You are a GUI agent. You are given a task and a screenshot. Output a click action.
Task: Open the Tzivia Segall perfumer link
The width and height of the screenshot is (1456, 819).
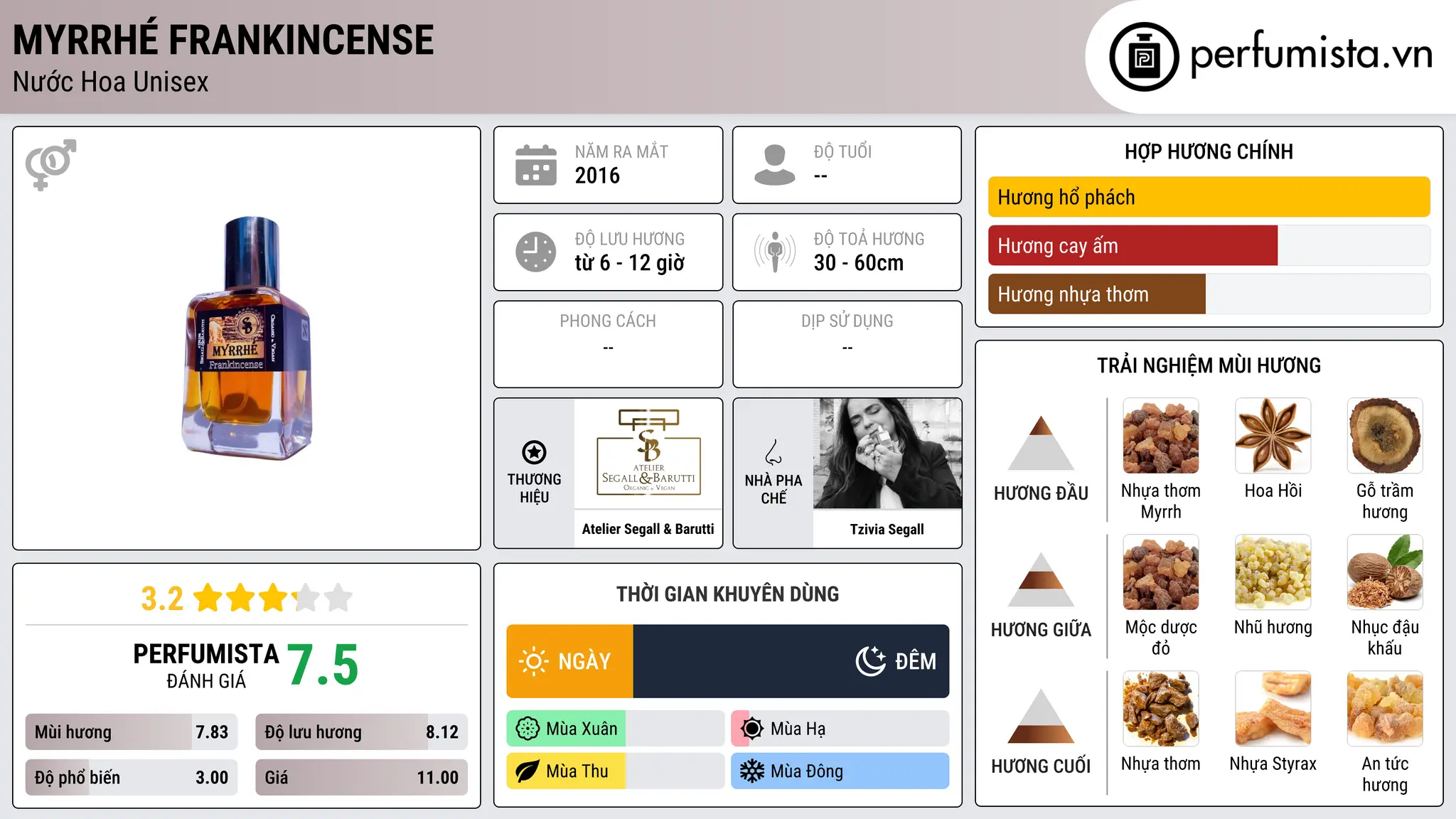[887, 529]
